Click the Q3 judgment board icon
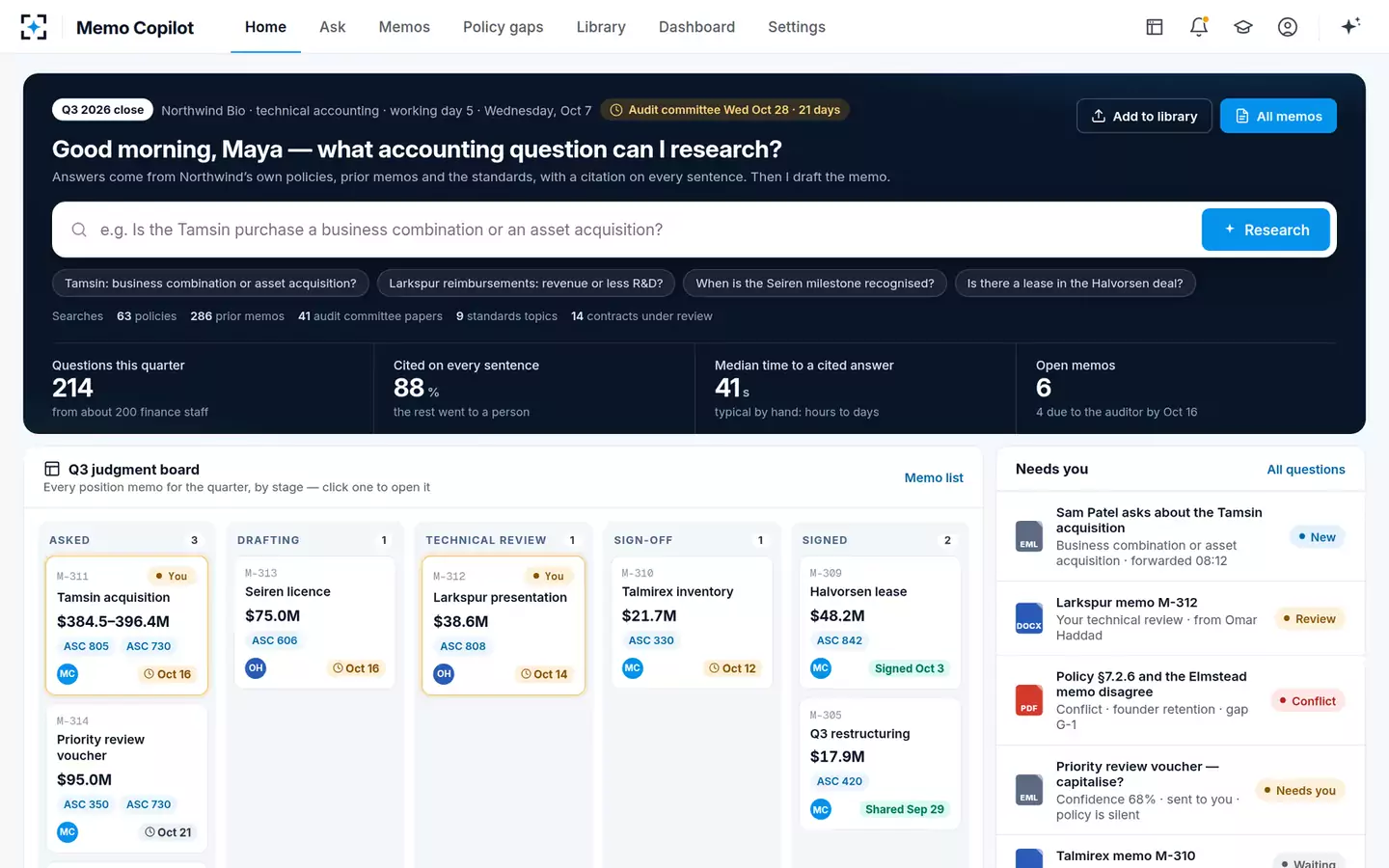 click(52, 469)
